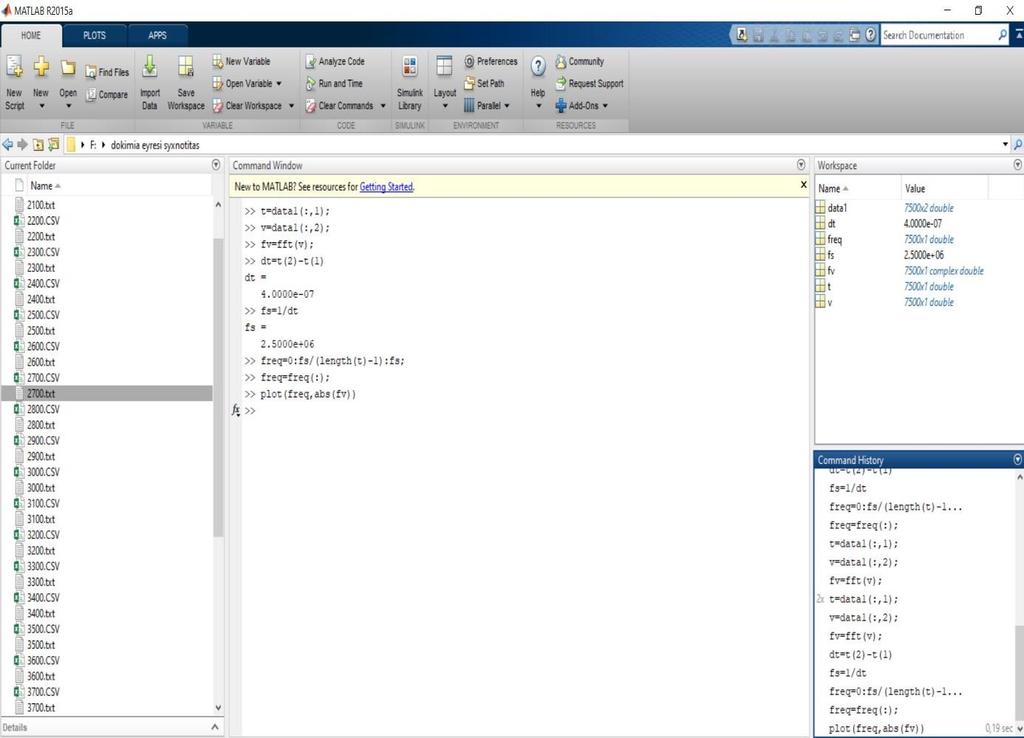This screenshot has height=738, width=1024.
Task: Open the Parallel dropdown menu
Action: pyautogui.click(x=507, y=106)
